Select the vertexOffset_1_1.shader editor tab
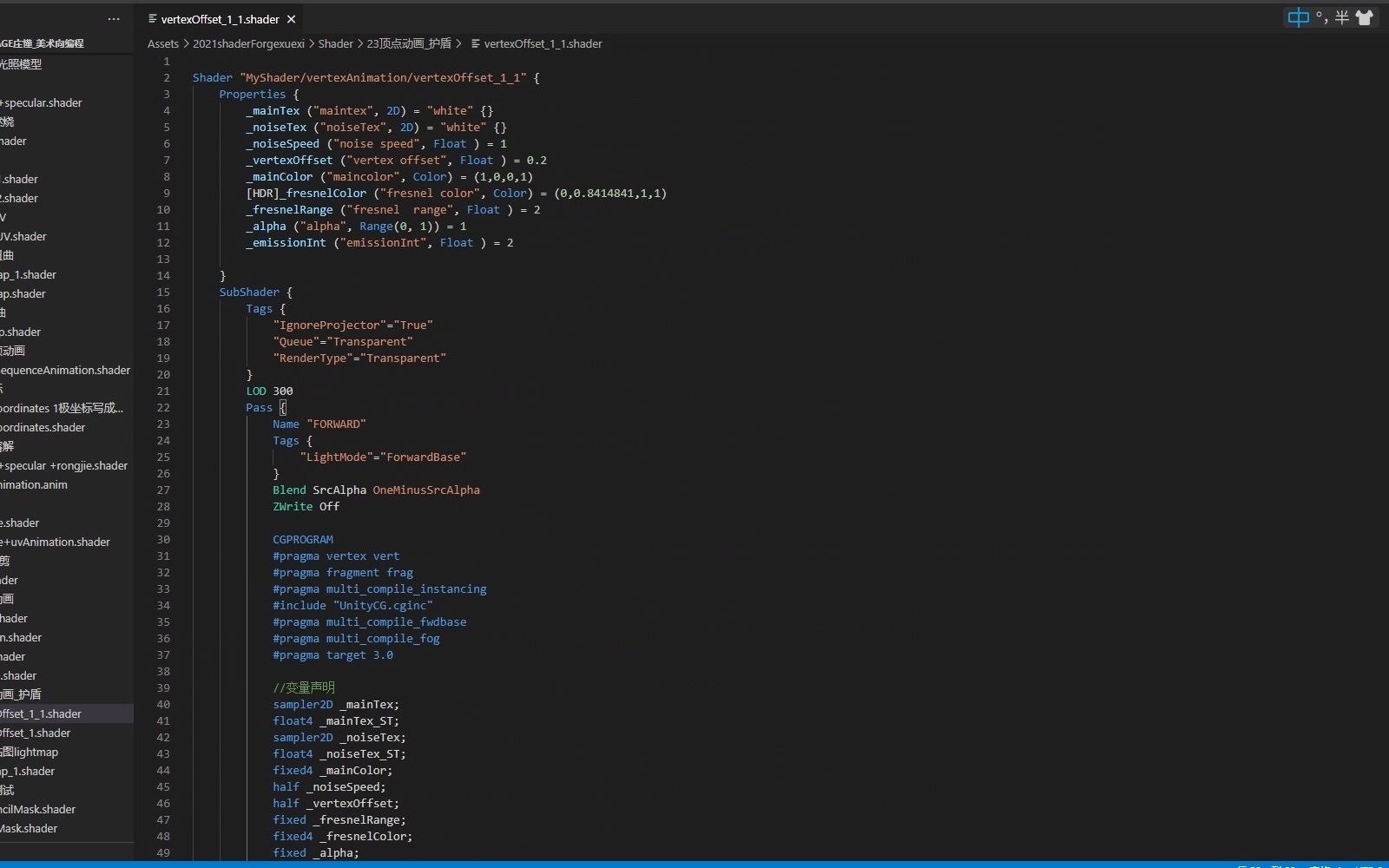1389x868 pixels. click(221, 19)
